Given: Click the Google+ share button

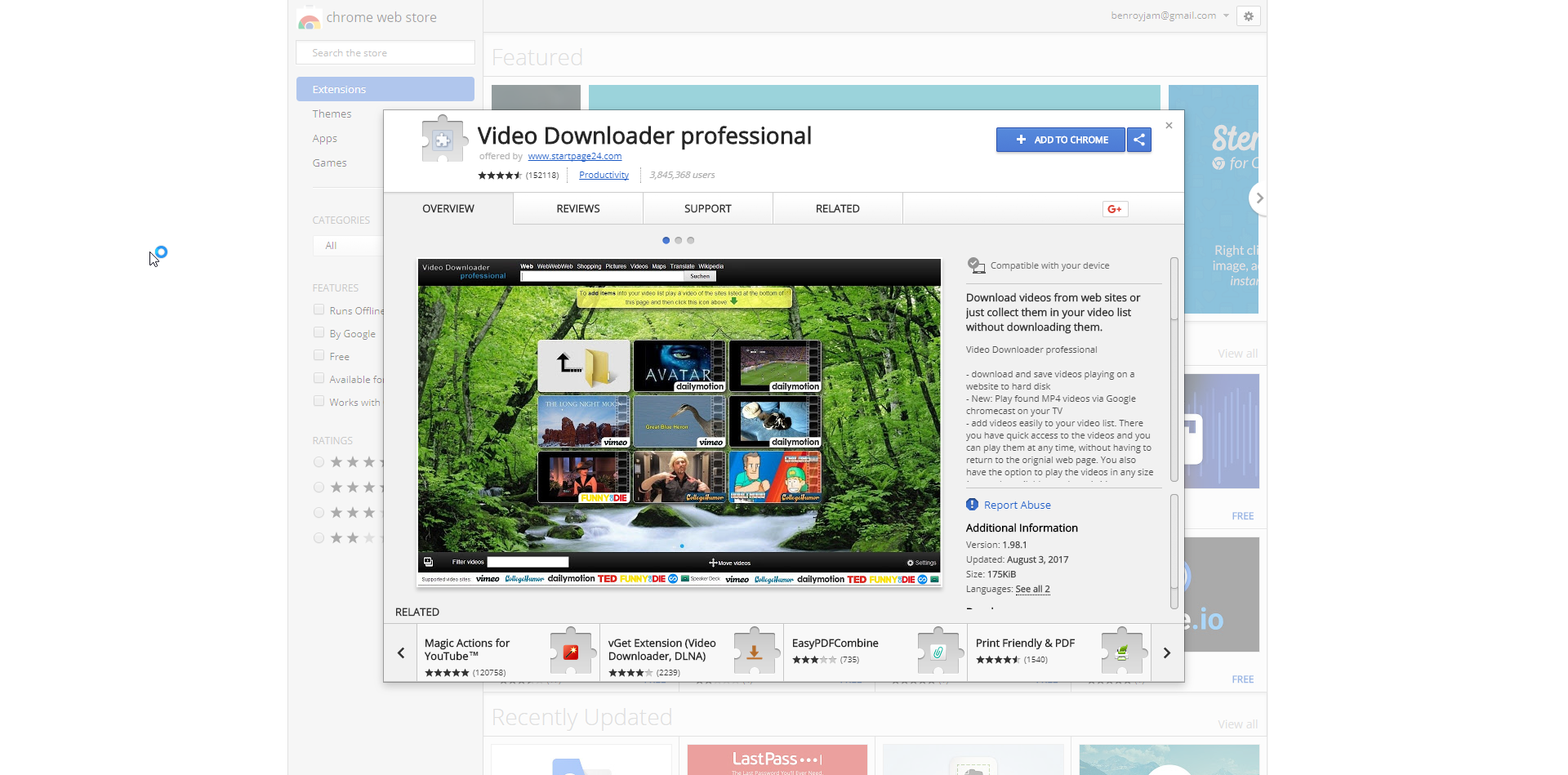Looking at the screenshot, I should click(1115, 209).
